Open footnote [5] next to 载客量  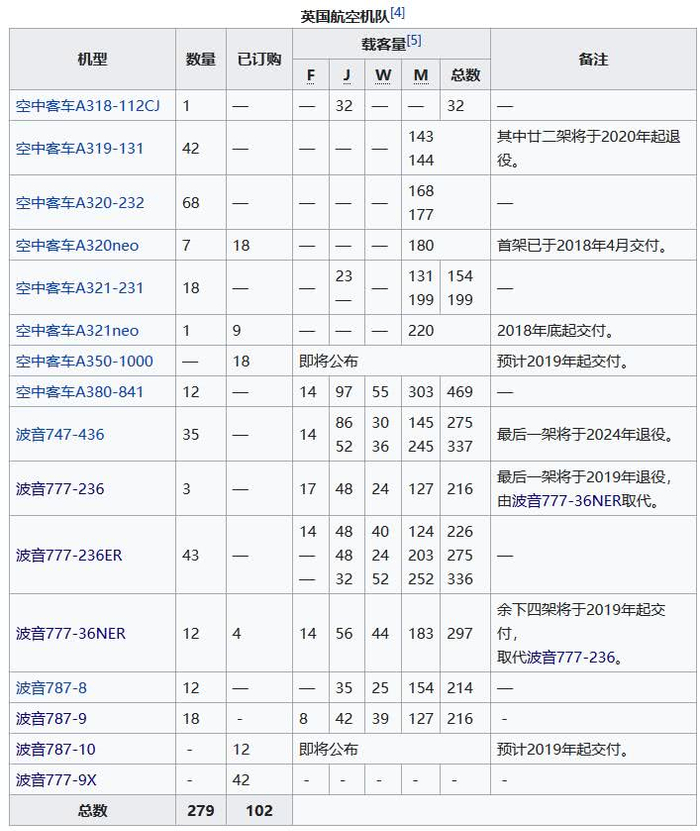pos(414,40)
